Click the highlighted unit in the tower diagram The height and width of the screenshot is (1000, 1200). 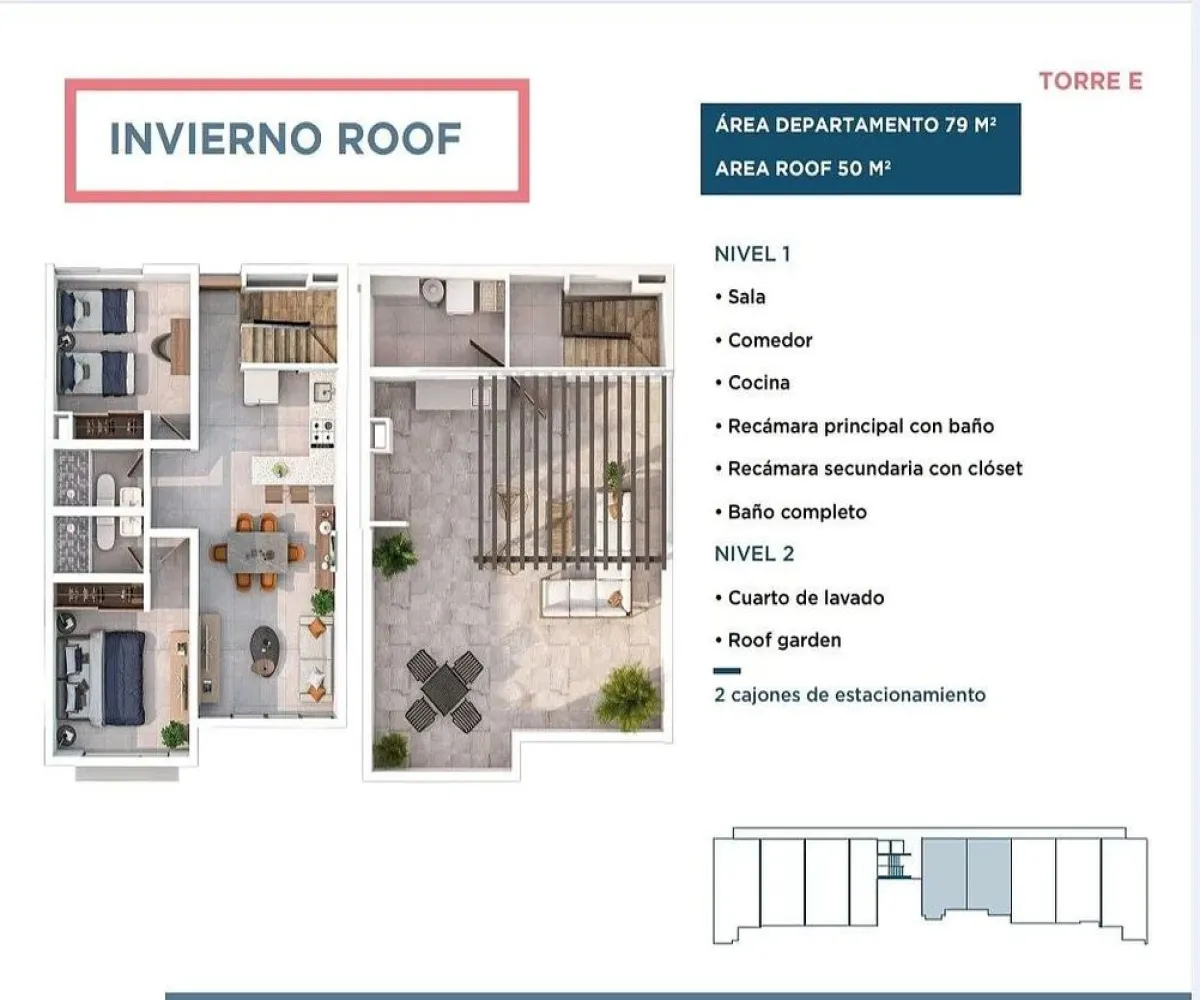[965, 878]
